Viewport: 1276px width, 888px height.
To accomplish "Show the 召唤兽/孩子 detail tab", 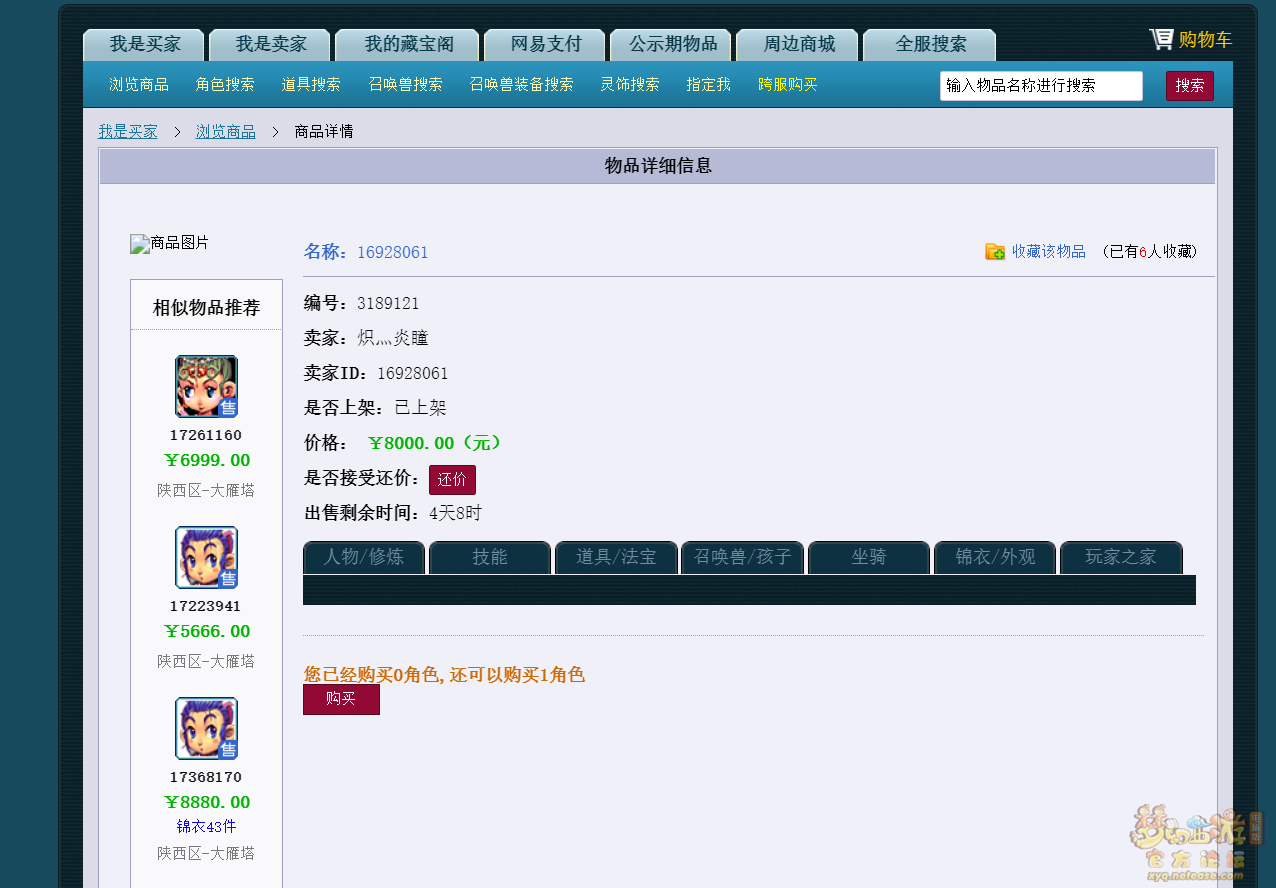I will tap(742, 557).
